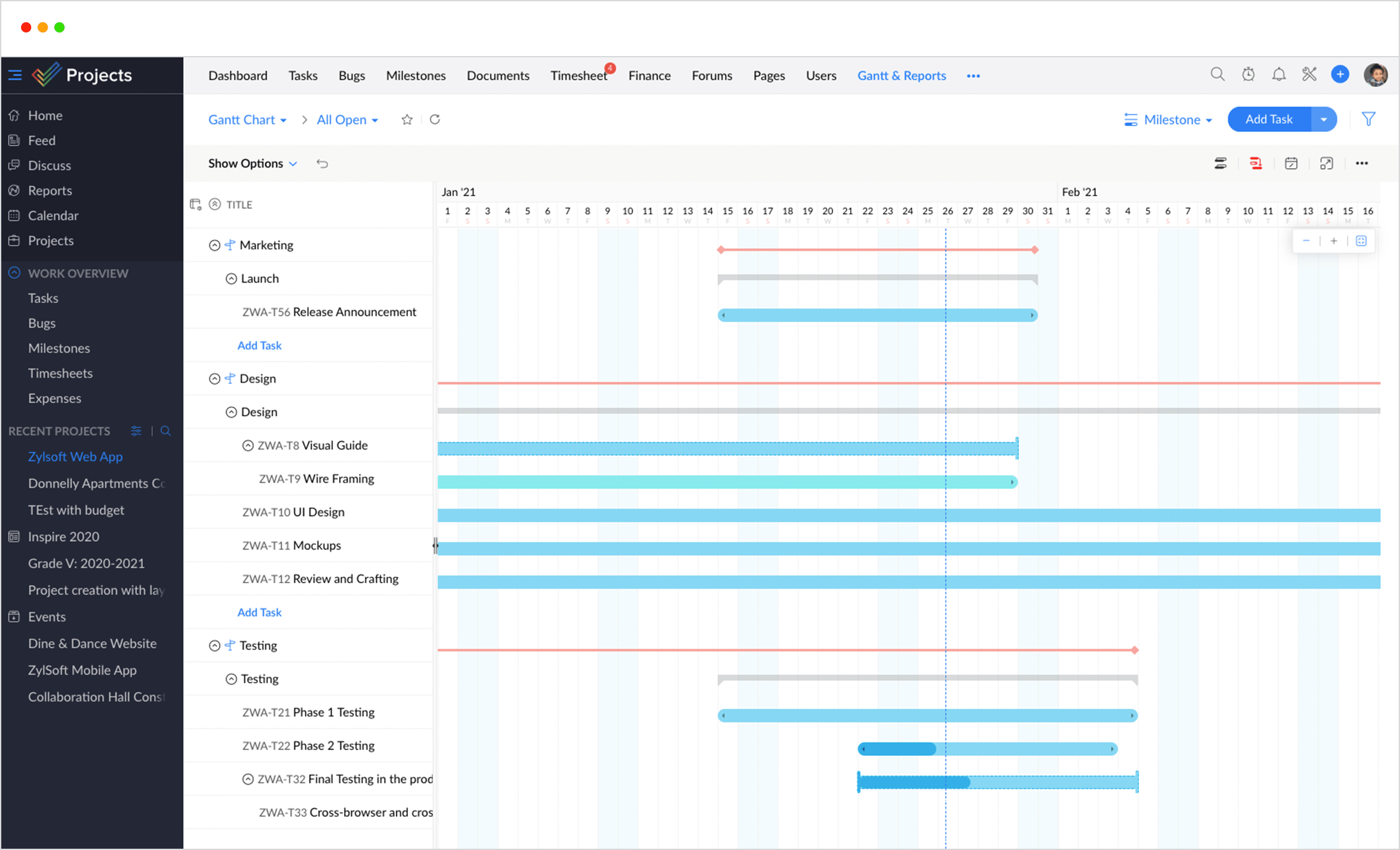Open the user profile avatar
Screen dimensions: 1400x850
1375,74
